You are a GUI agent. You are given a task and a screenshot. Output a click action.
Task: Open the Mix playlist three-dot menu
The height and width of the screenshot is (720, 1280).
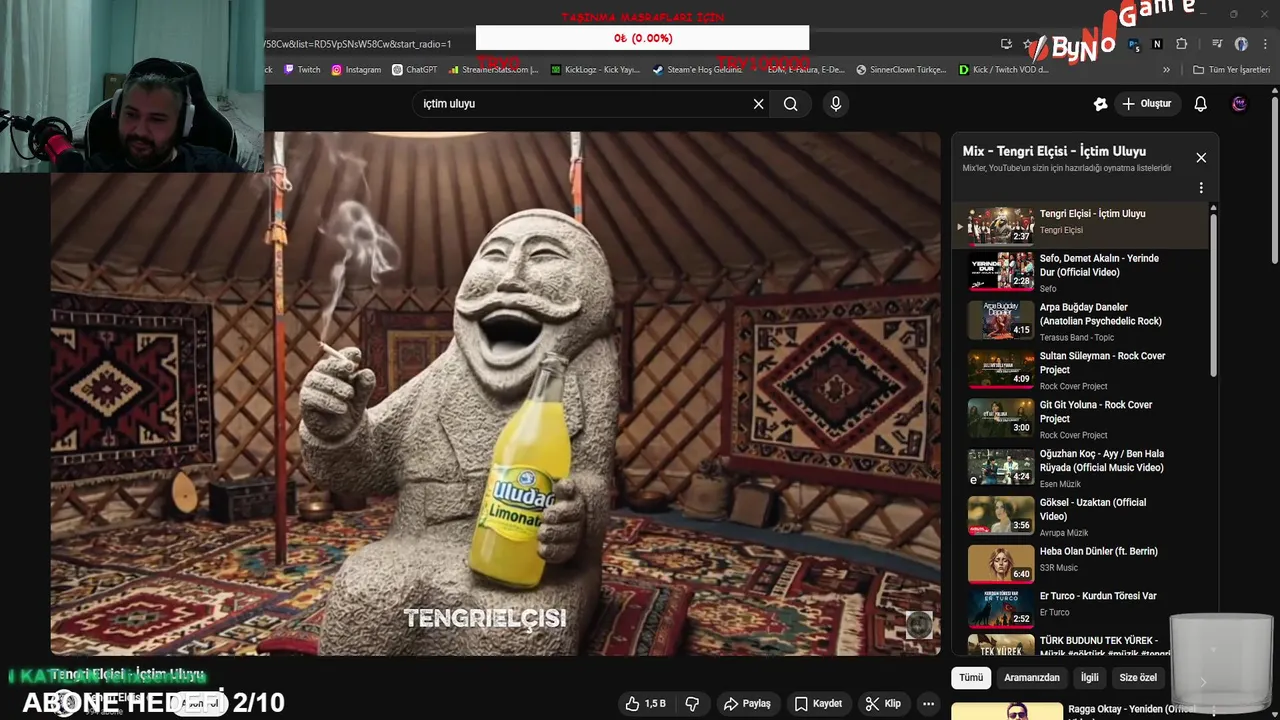(1201, 188)
